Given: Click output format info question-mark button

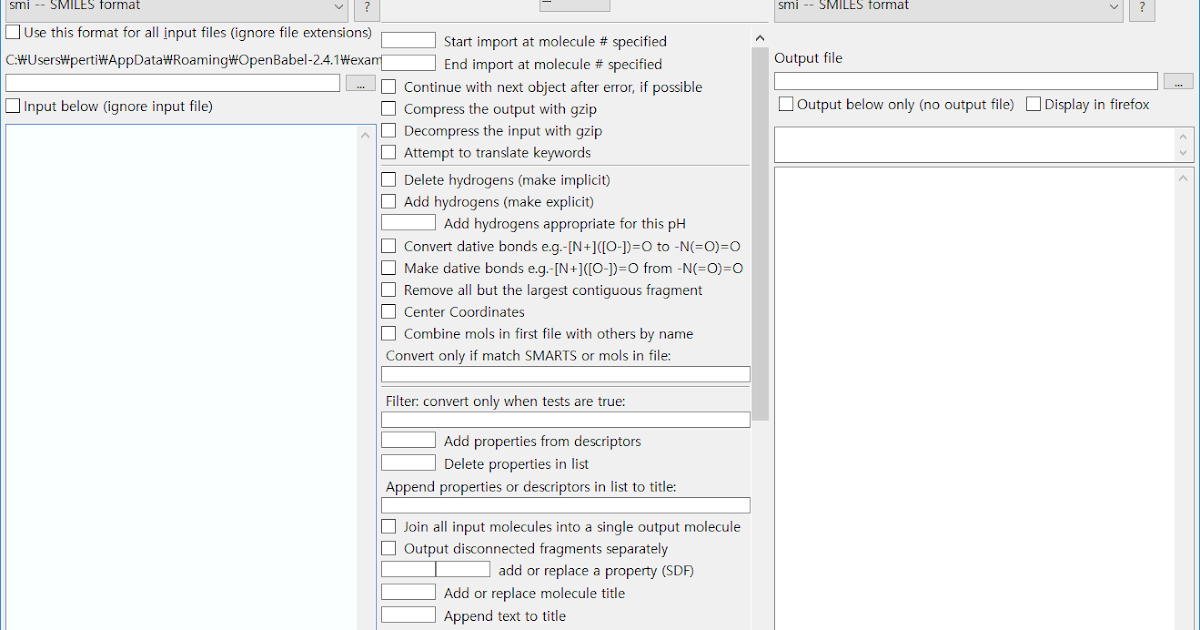Looking at the screenshot, I should click(x=1143, y=9).
